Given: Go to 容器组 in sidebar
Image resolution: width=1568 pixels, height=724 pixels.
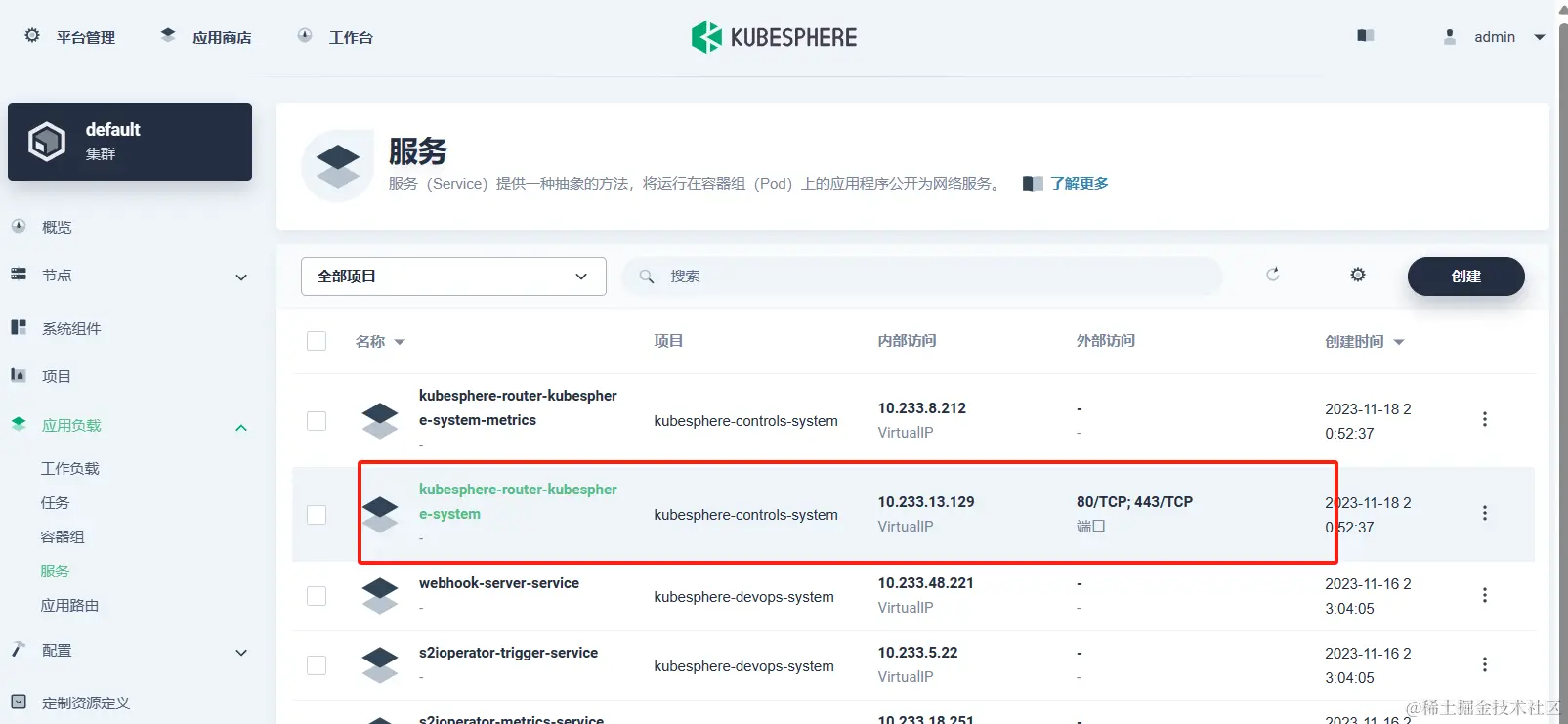Looking at the screenshot, I should 63,536.
